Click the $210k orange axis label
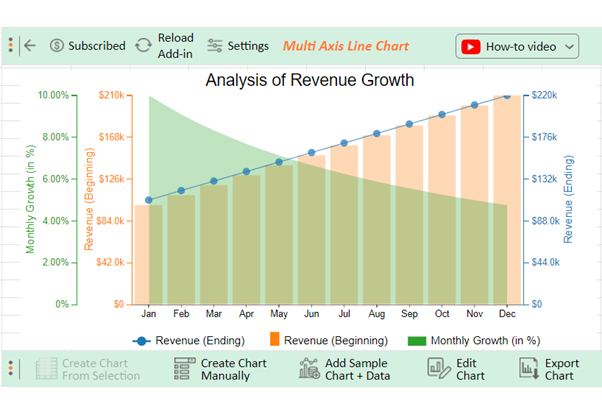This screenshot has width=602, height=414. point(111,95)
